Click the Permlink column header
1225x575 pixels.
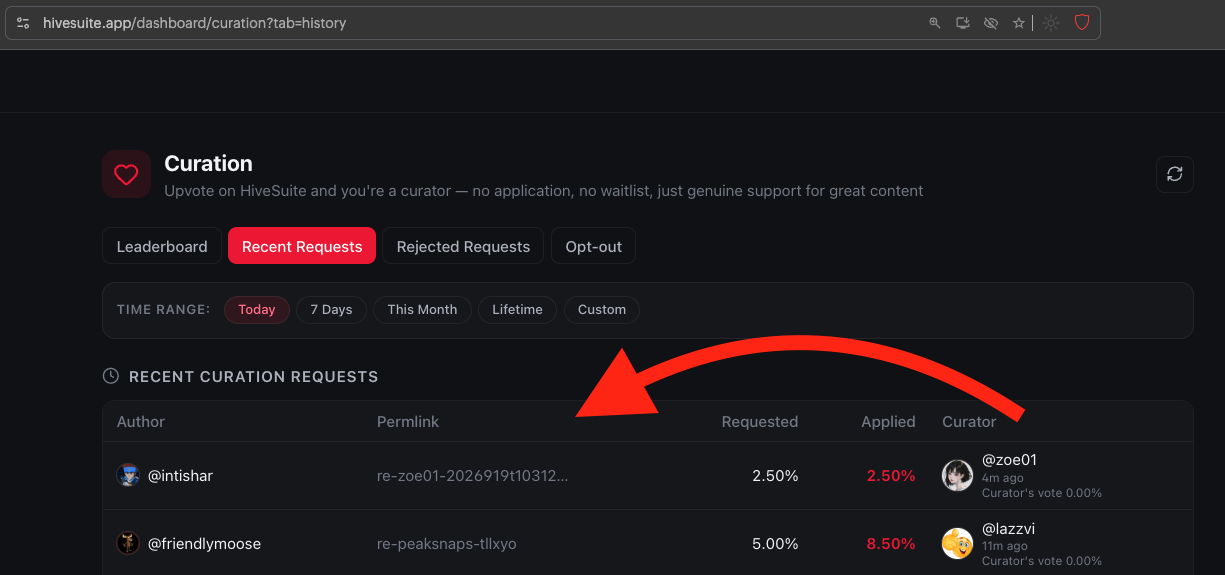(x=408, y=422)
